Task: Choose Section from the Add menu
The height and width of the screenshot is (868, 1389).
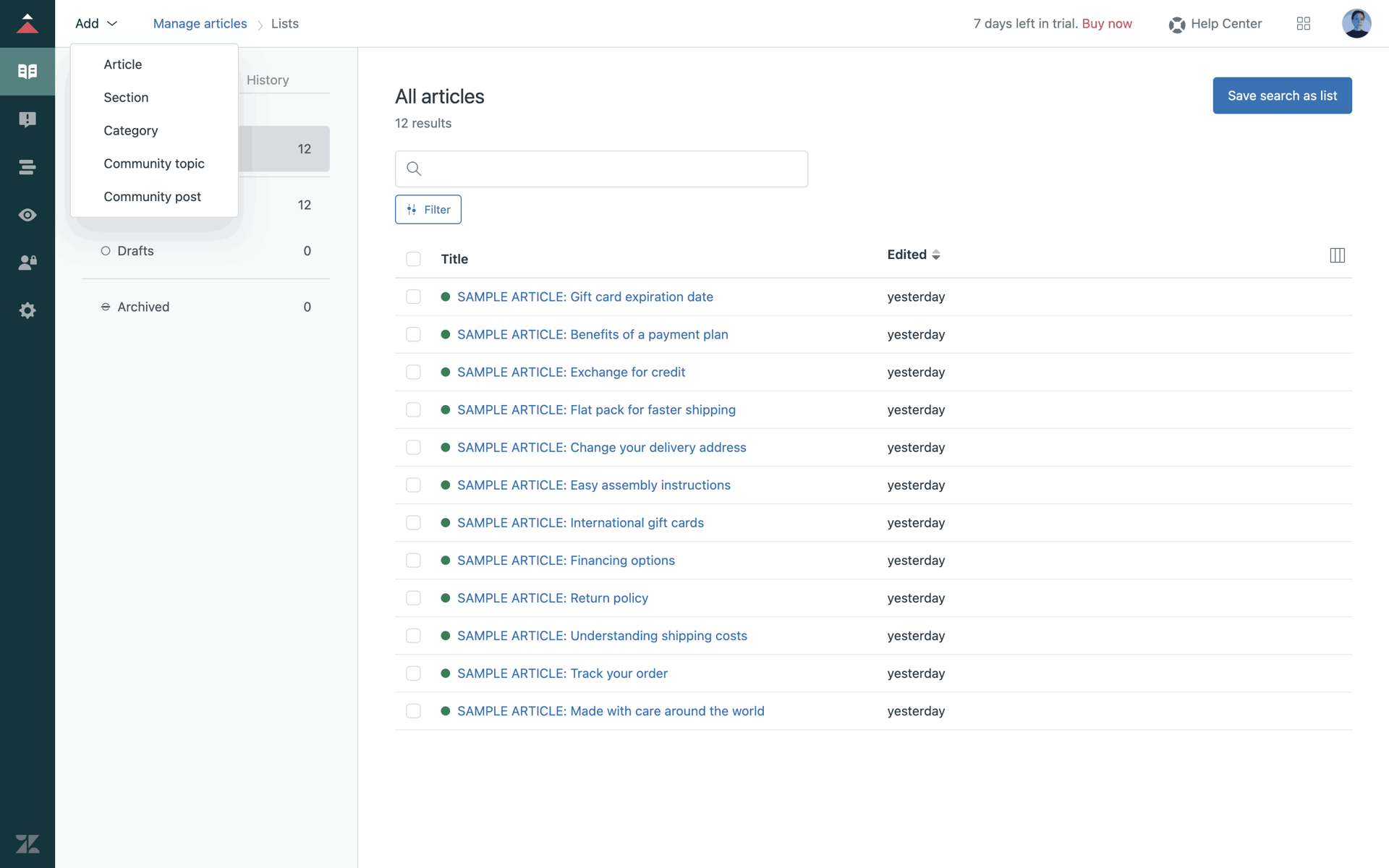Action: tap(154, 98)
